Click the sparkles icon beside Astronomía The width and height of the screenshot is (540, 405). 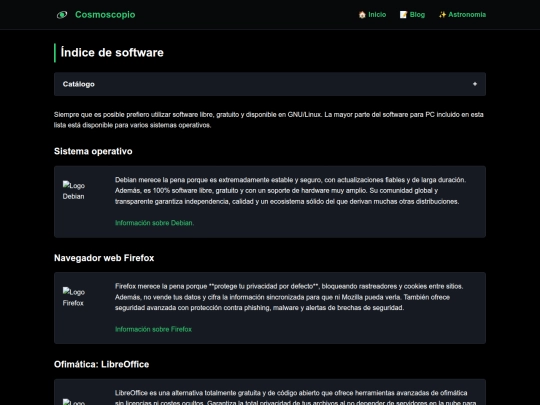pos(442,15)
